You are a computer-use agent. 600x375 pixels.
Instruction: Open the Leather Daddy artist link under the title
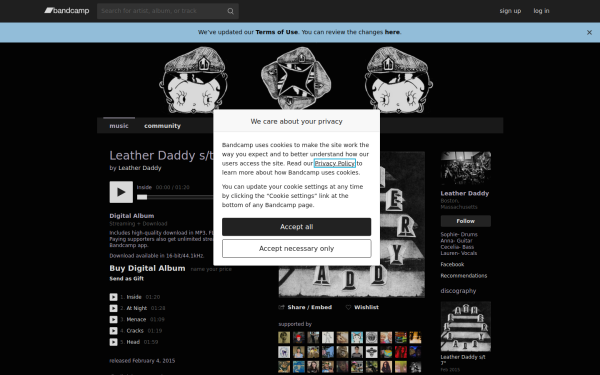coord(140,168)
